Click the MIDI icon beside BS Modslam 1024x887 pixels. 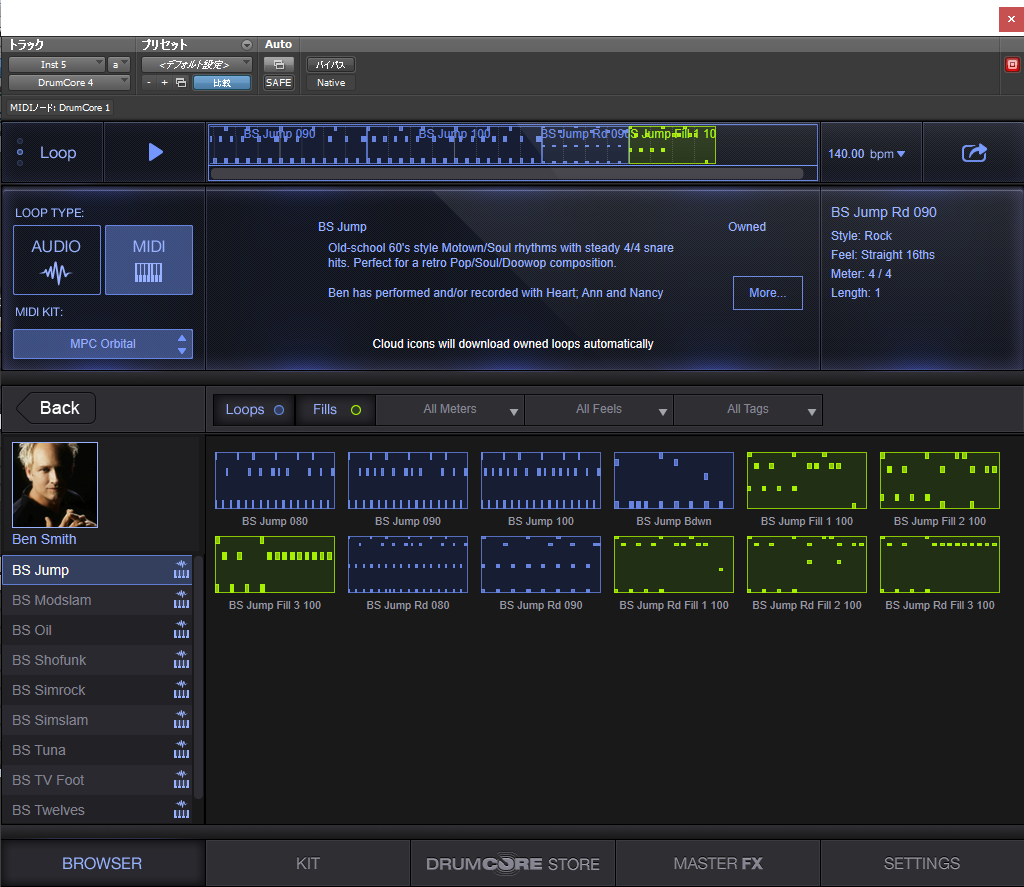click(x=181, y=600)
